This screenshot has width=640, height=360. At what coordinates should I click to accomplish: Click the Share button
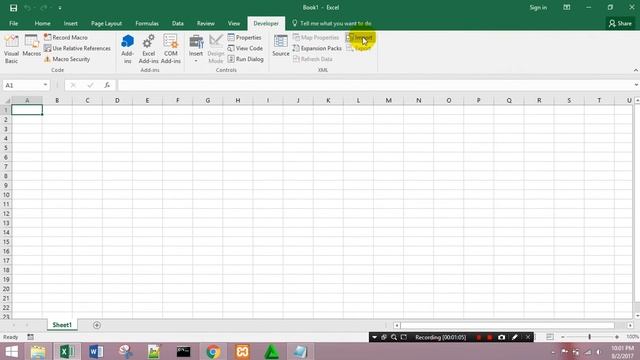620,23
